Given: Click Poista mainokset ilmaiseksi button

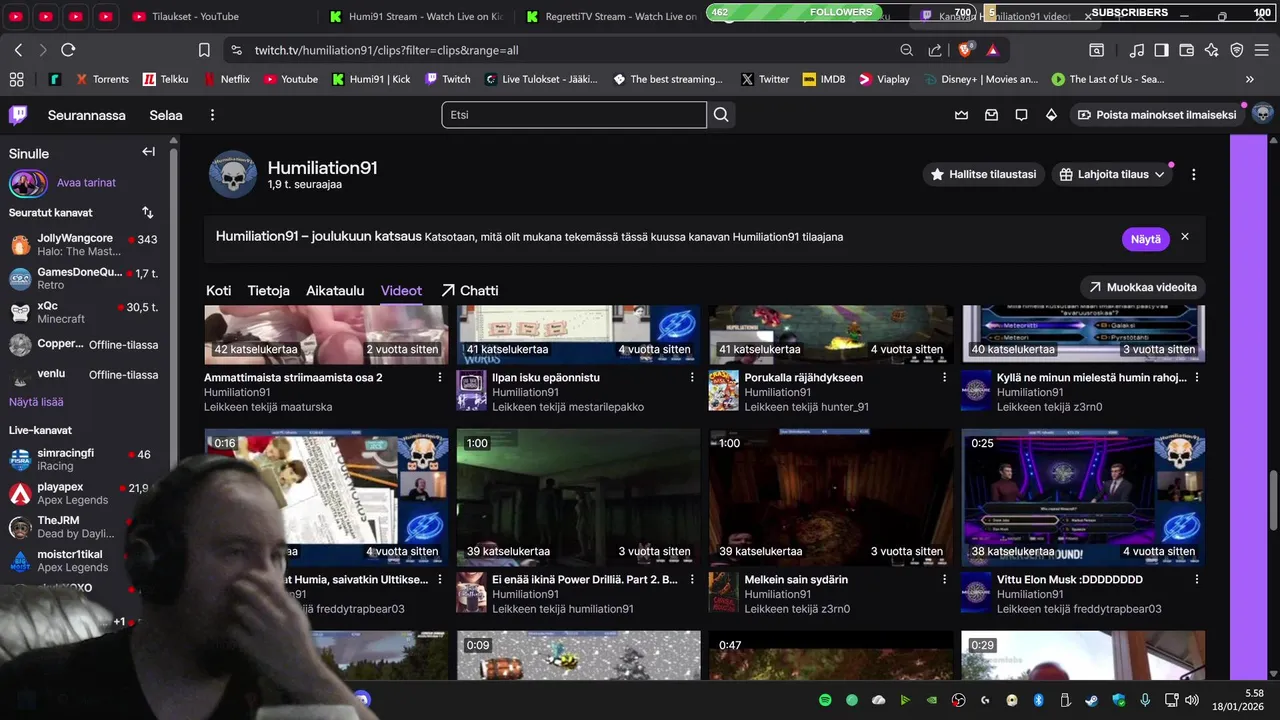Looking at the screenshot, I should (x=1156, y=115).
